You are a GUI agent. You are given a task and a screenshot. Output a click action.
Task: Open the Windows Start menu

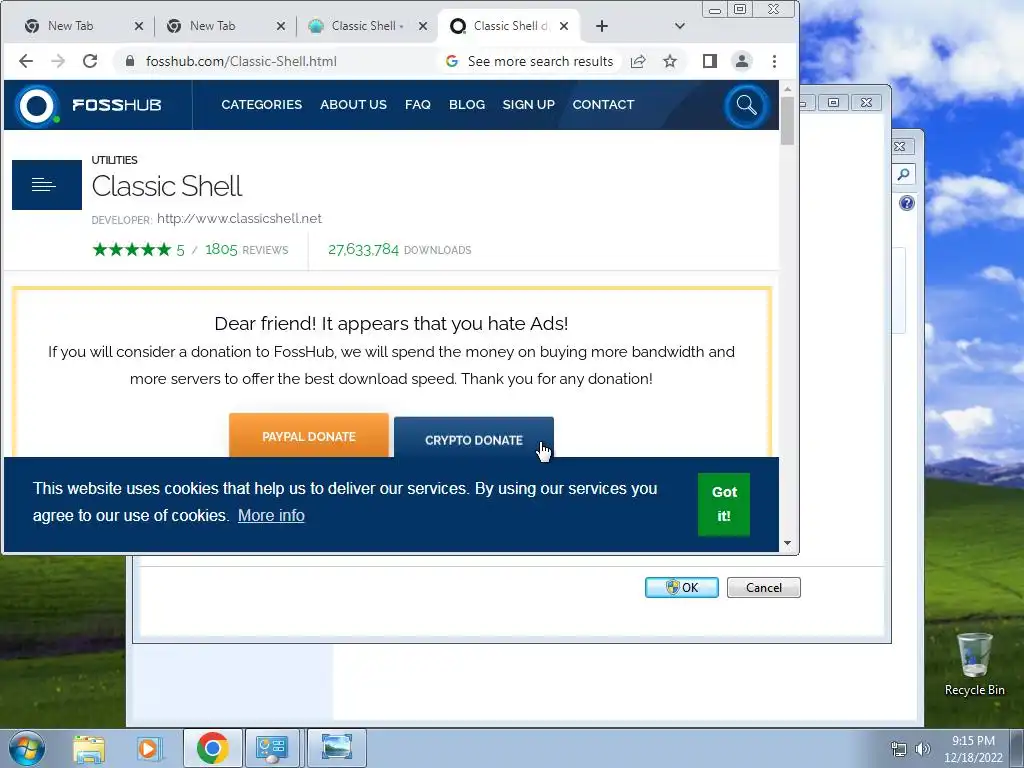[x=27, y=748]
